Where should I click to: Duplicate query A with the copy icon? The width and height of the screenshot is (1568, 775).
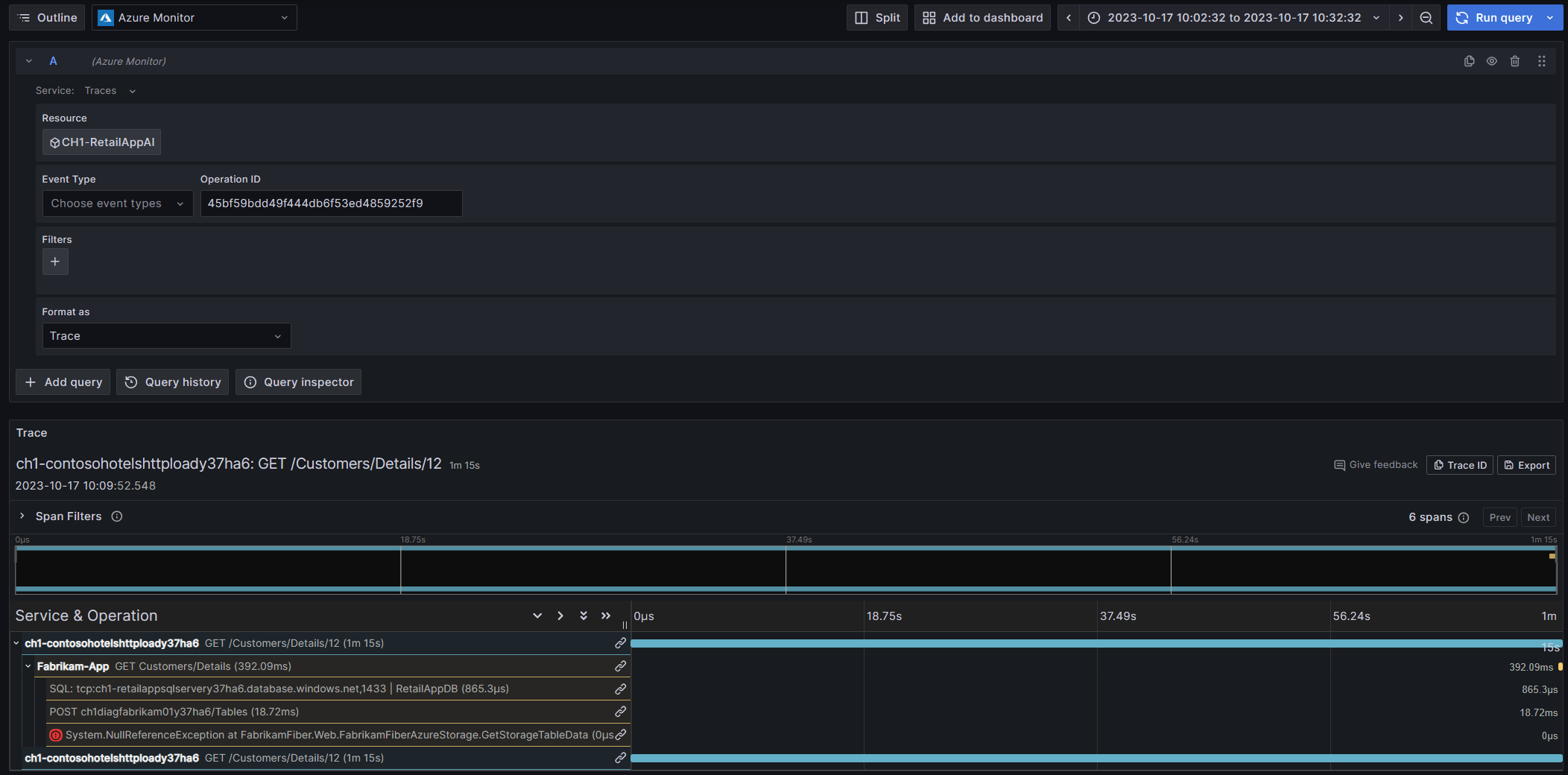click(1469, 61)
